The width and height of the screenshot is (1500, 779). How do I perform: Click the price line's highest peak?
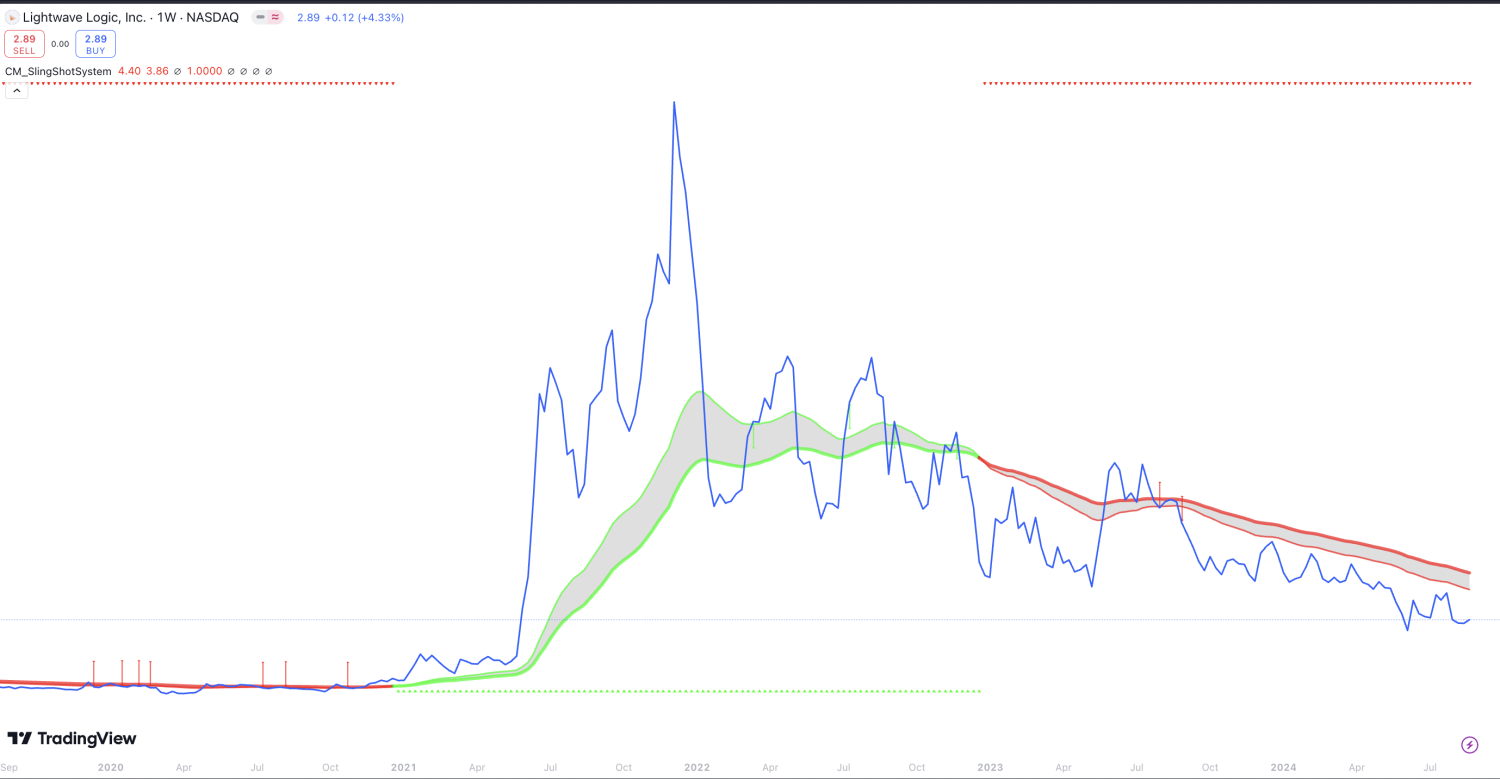tap(674, 103)
